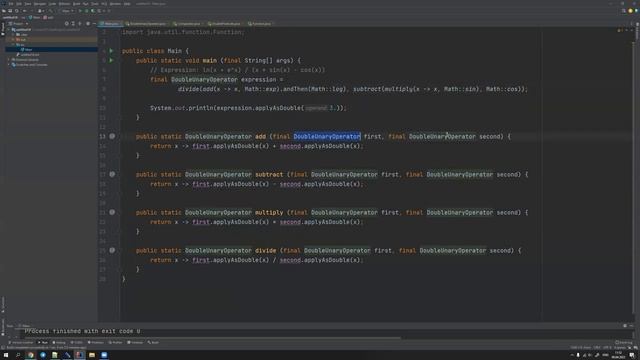Image resolution: width=640 pixels, height=360 pixels.
Task: Click the gutter marker beside the add method
Action: coord(112,136)
